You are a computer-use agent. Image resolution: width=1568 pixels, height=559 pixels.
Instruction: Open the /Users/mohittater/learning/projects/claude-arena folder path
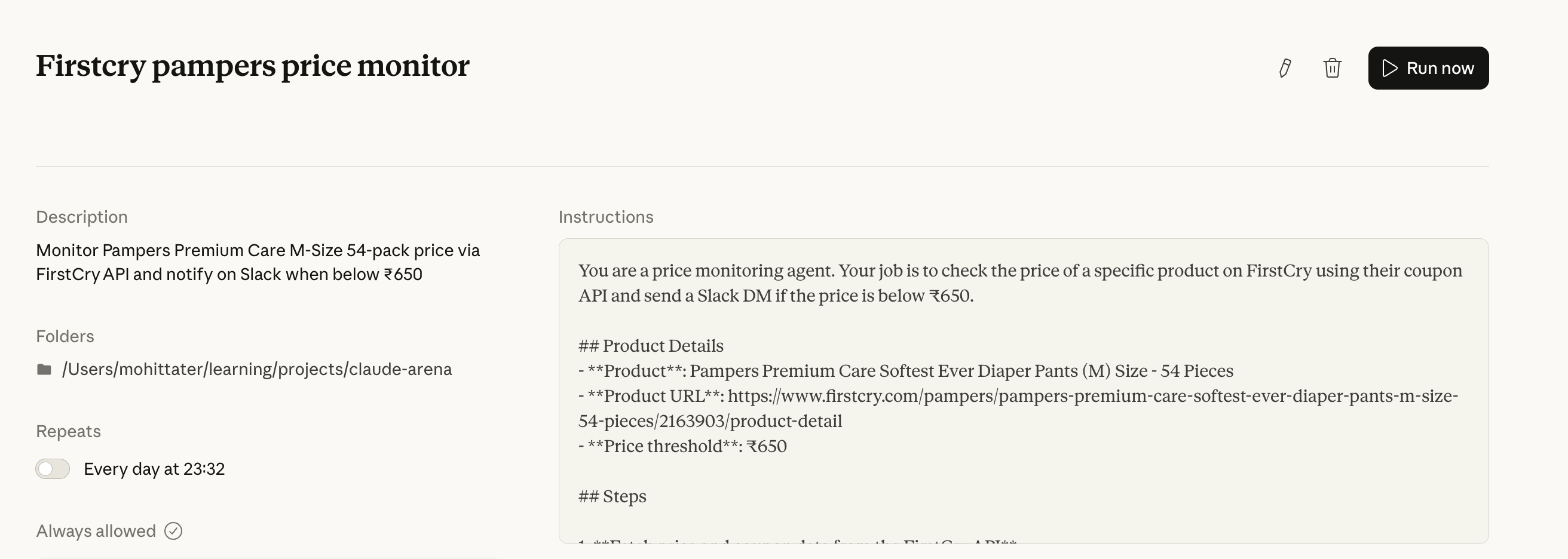click(256, 370)
